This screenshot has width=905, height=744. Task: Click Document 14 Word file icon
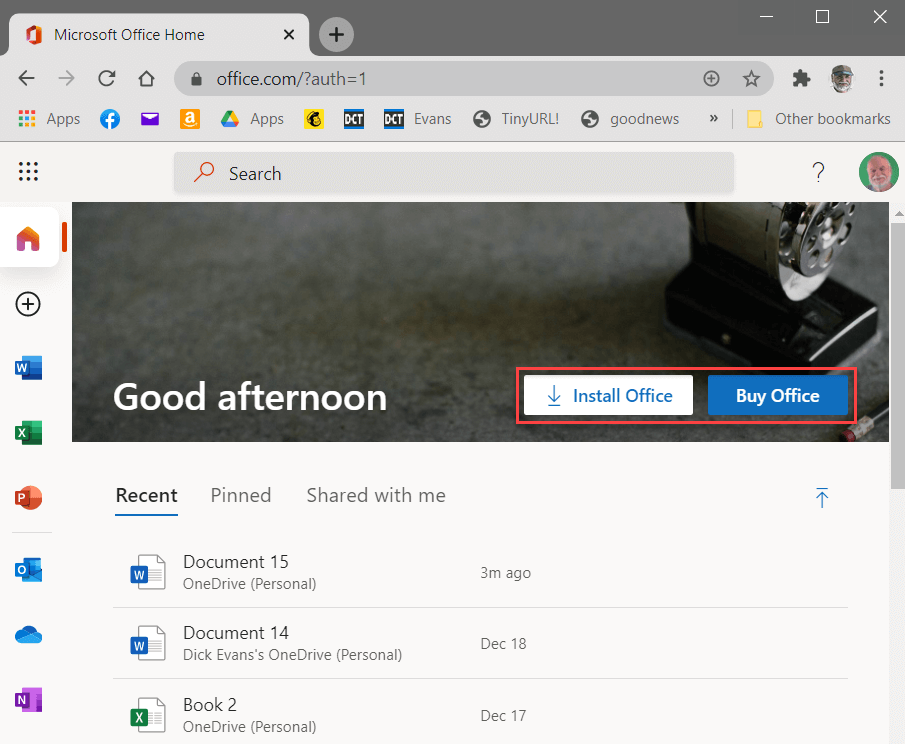coord(148,643)
